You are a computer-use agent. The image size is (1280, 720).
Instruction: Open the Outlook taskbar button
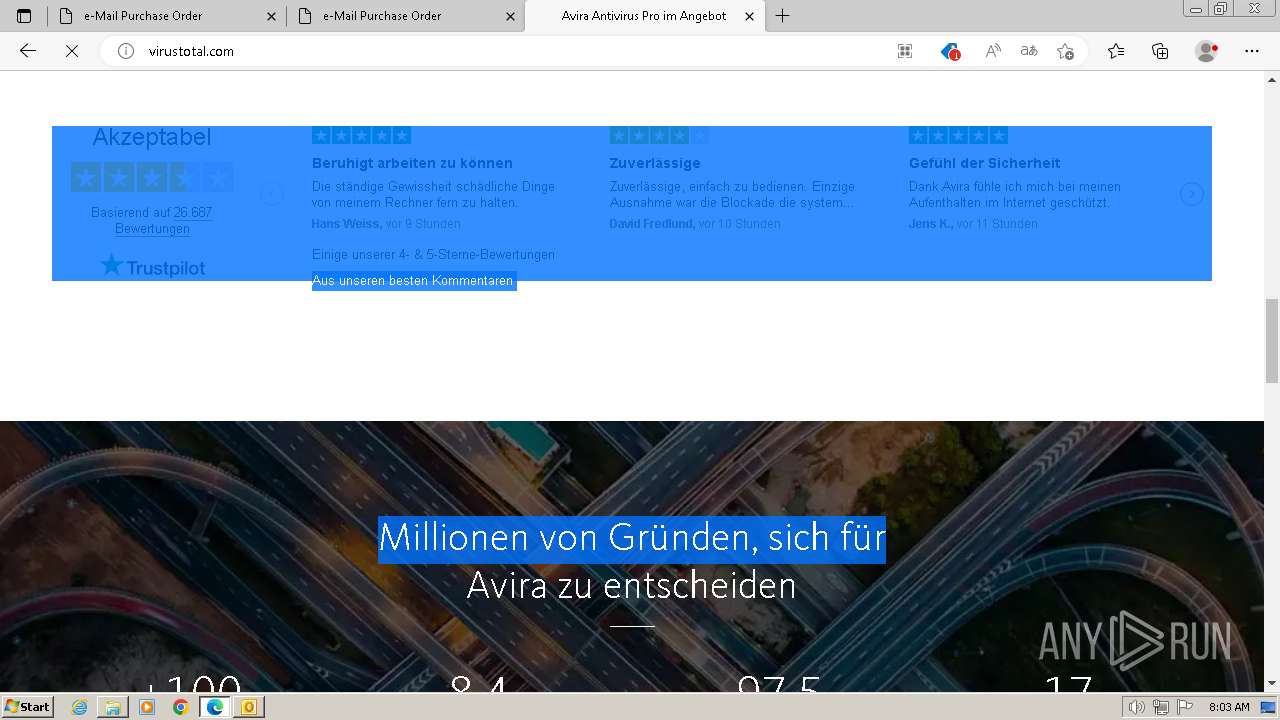tap(248, 707)
